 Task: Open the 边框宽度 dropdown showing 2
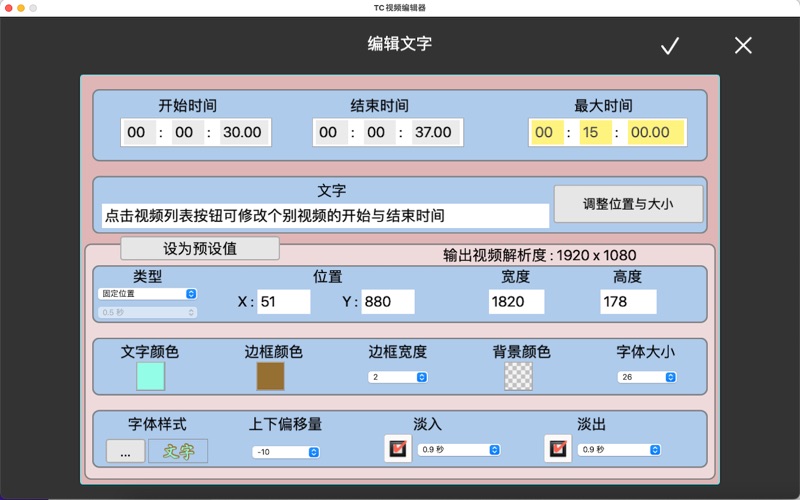(397, 377)
